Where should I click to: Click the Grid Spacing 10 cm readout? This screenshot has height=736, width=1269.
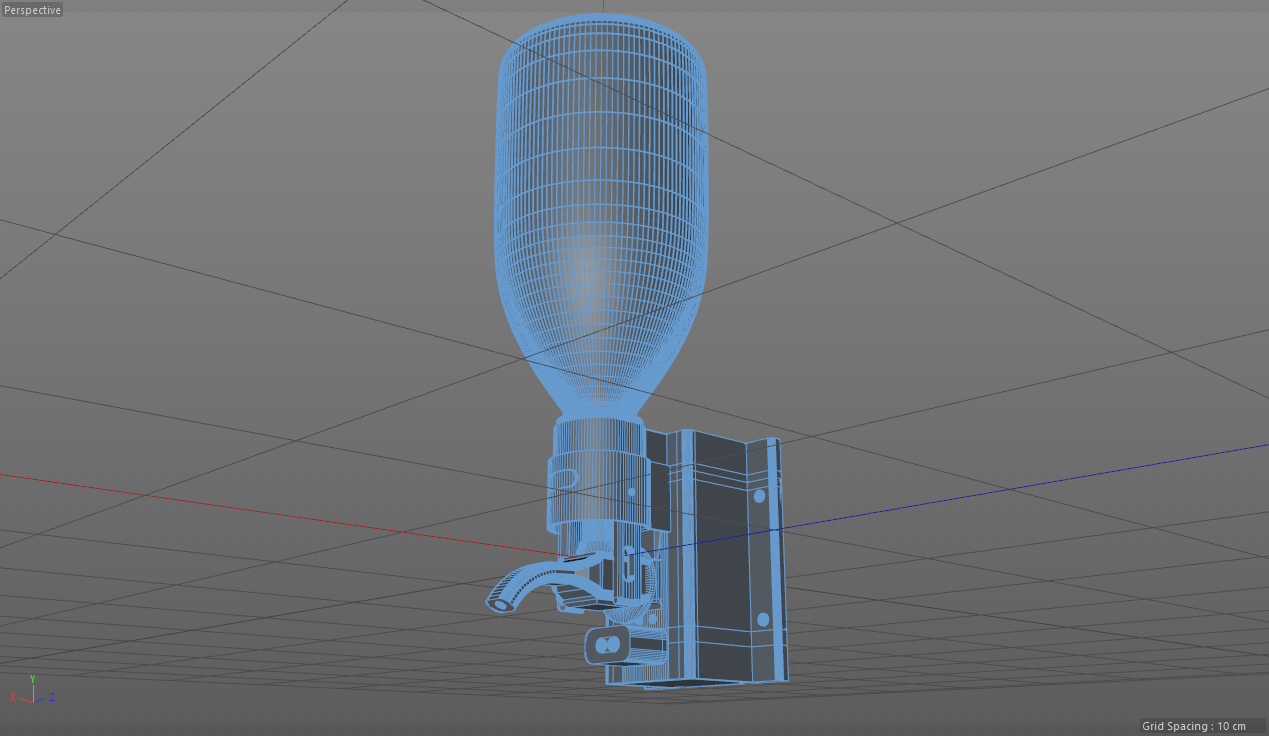(1194, 726)
